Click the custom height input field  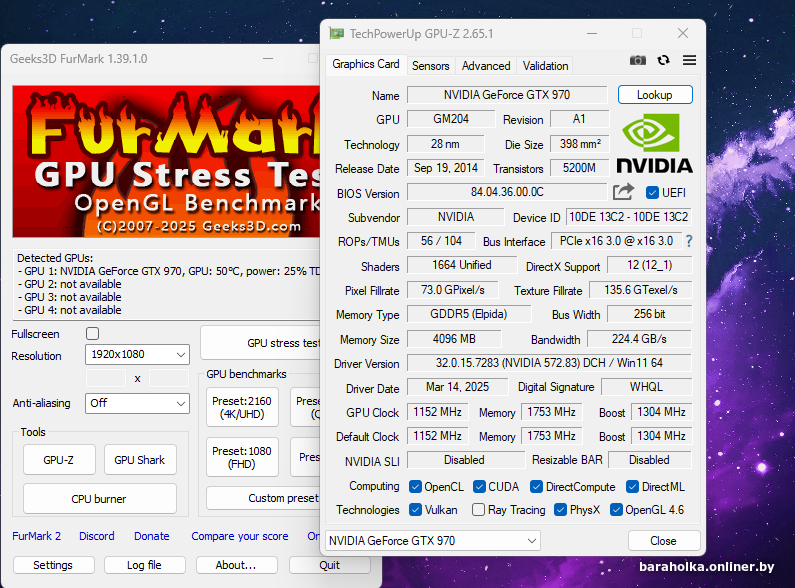point(169,378)
